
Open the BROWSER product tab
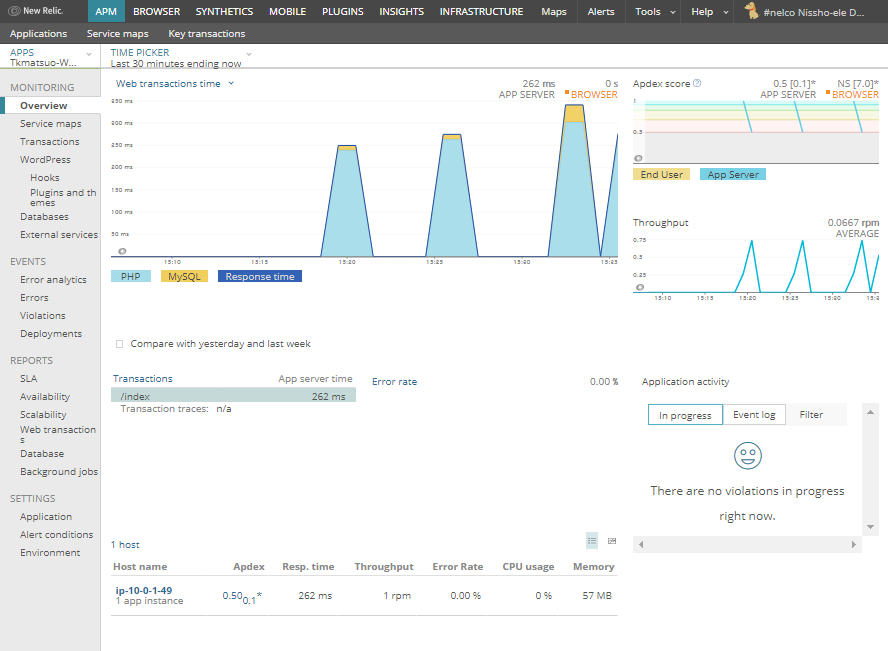point(156,11)
